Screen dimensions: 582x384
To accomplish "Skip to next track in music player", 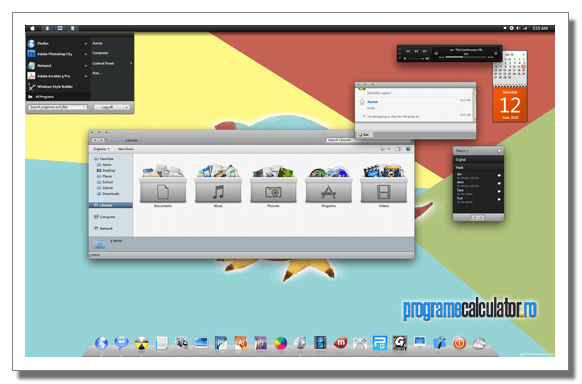I will 424,51.
